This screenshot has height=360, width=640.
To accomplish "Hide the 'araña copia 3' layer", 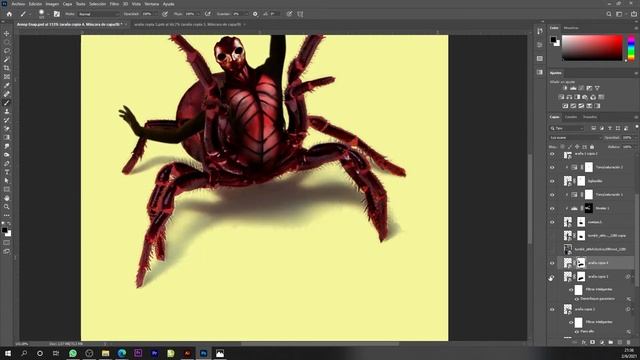I will [552, 309].
